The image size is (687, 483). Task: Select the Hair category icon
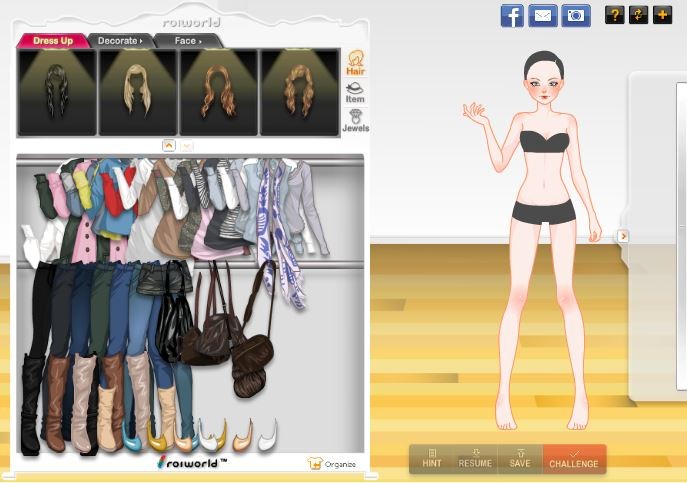(355, 64)
